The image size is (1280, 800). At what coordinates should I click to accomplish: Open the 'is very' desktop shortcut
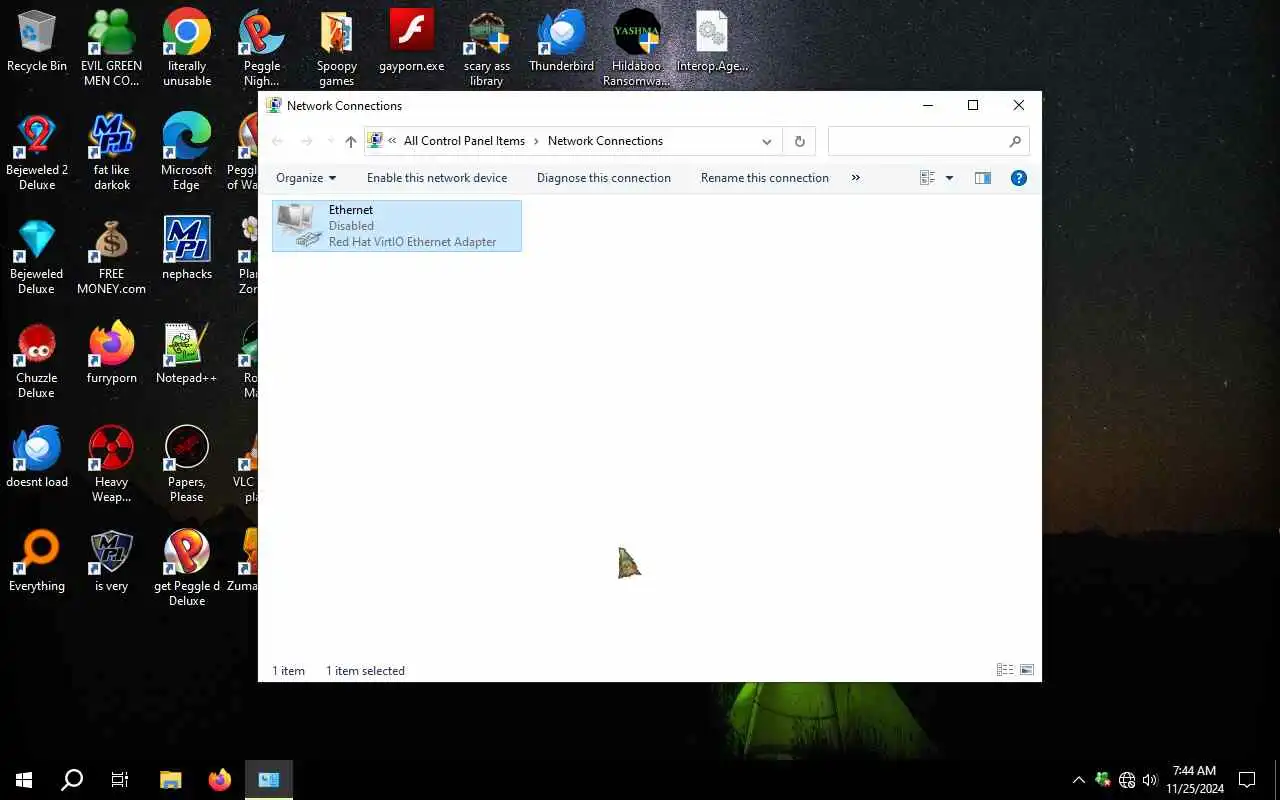112,562
